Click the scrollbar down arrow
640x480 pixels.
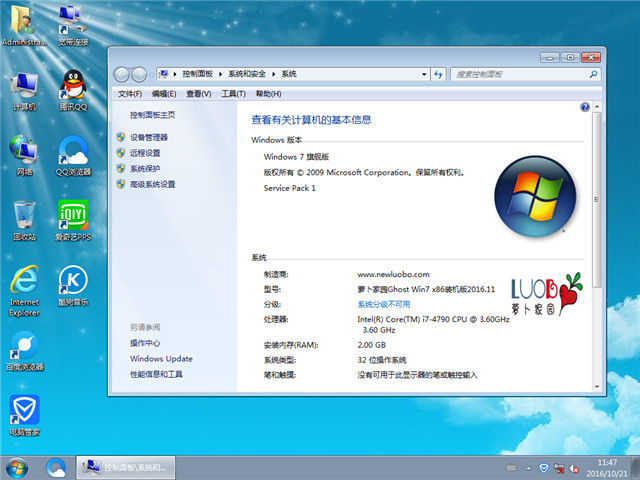(x=597, y=387)
